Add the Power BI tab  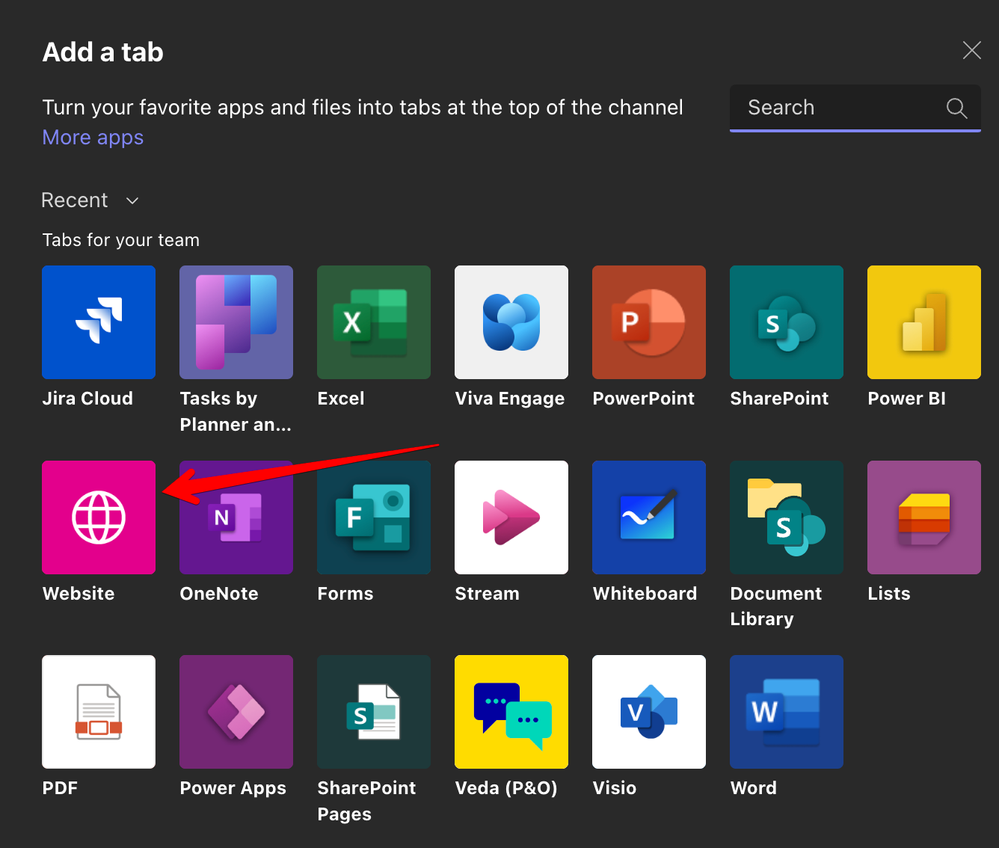tap(924, 322)
